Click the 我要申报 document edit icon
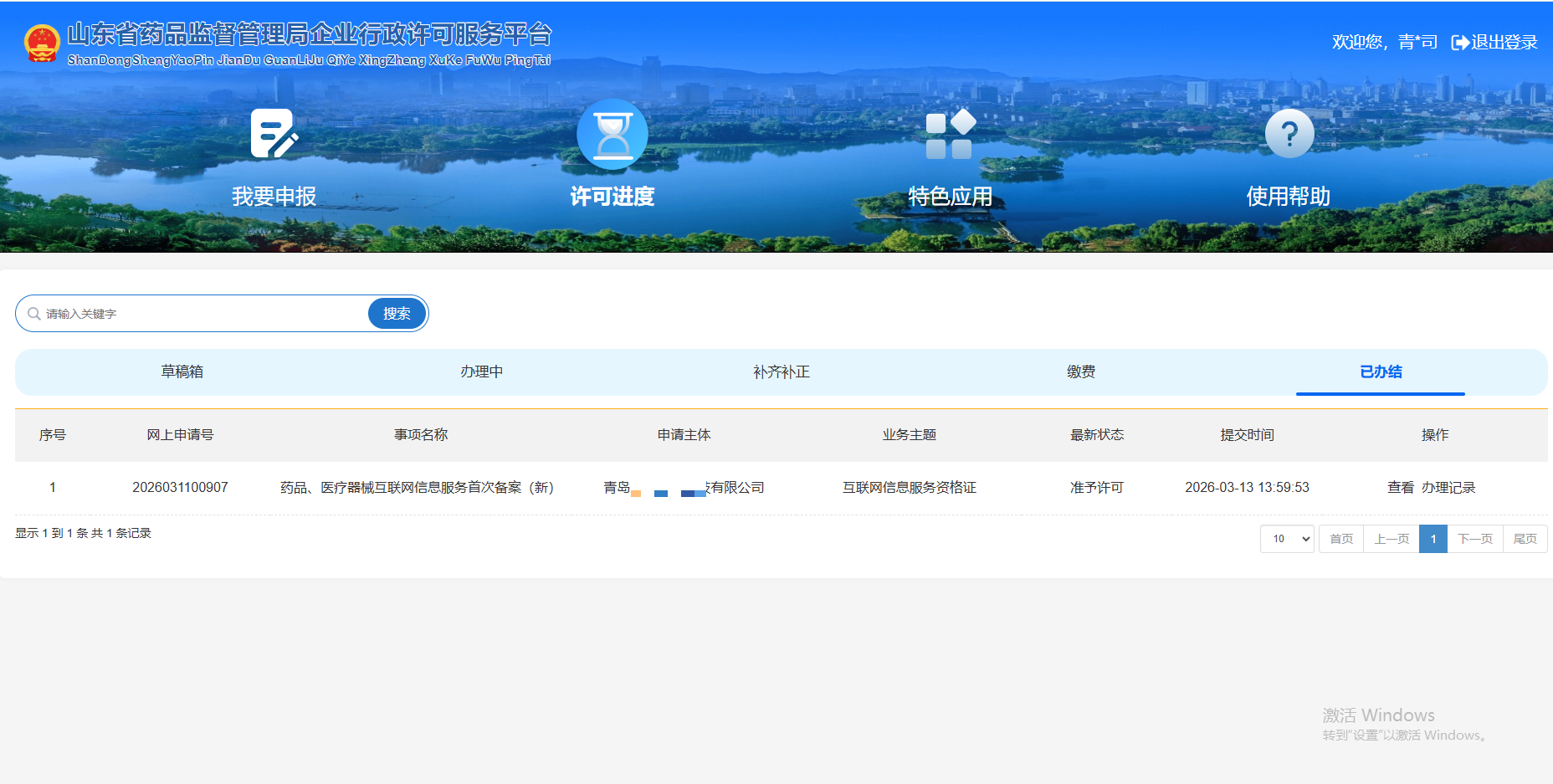Screen dimensions: 1553x784 274,134
